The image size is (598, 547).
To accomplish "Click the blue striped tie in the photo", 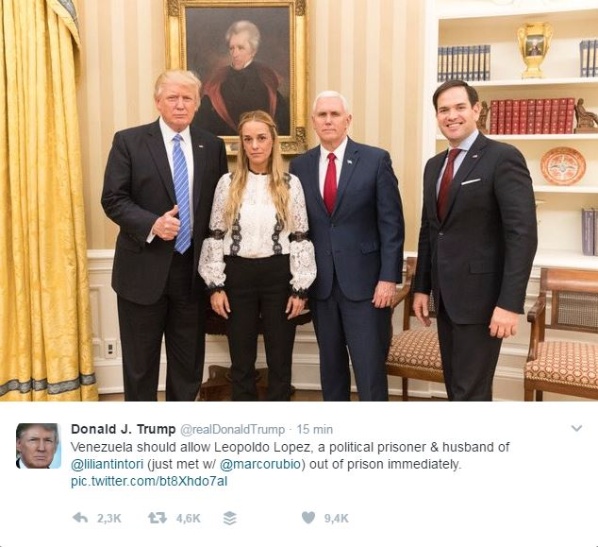I will pos(182,194).
